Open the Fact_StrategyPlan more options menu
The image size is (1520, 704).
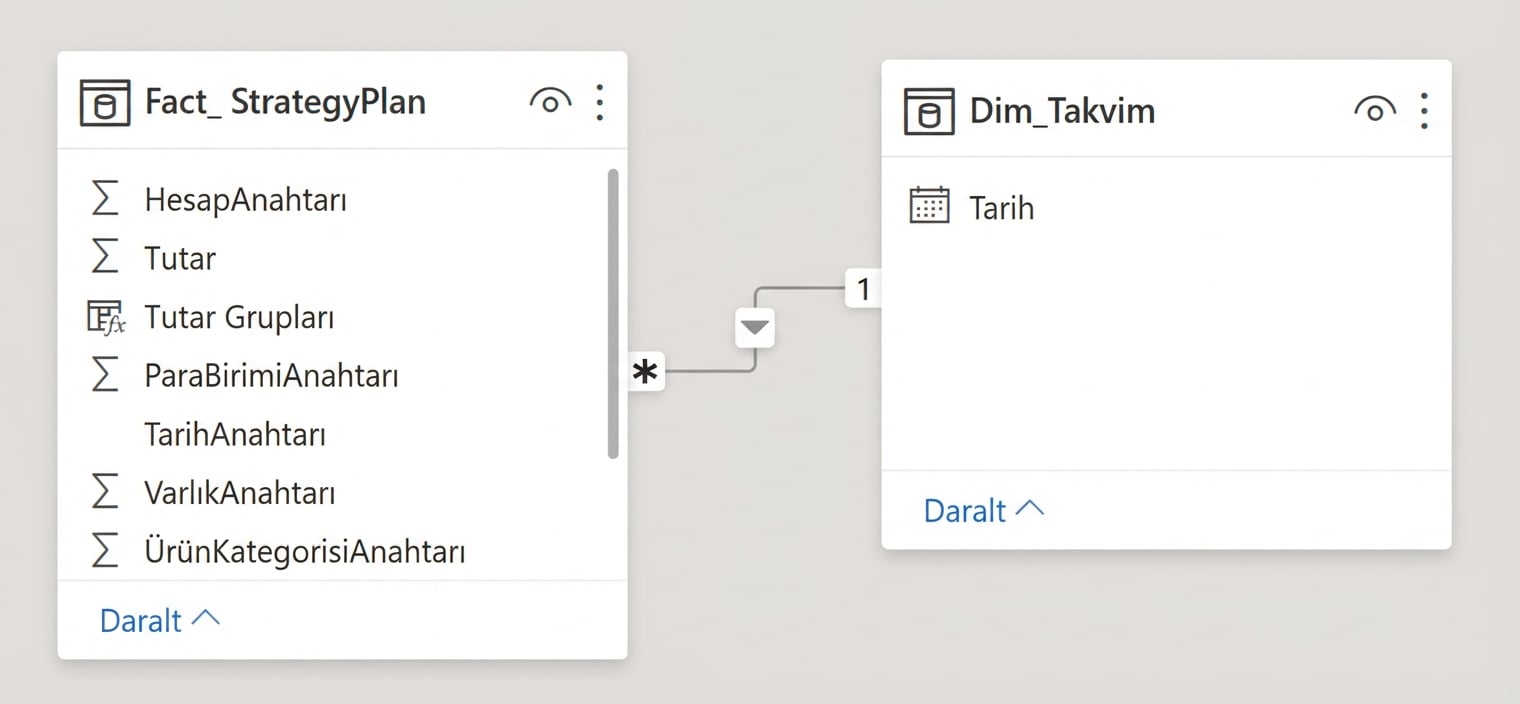(600, 101)
